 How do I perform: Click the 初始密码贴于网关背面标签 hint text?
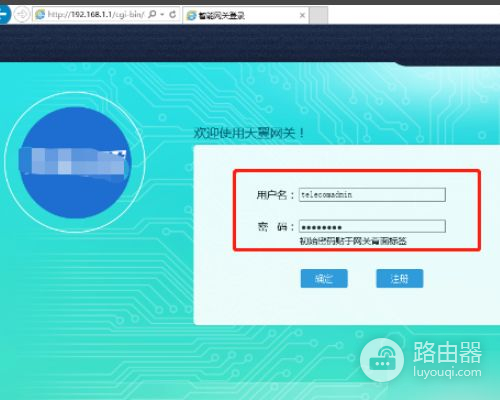(x=353, y=241)
